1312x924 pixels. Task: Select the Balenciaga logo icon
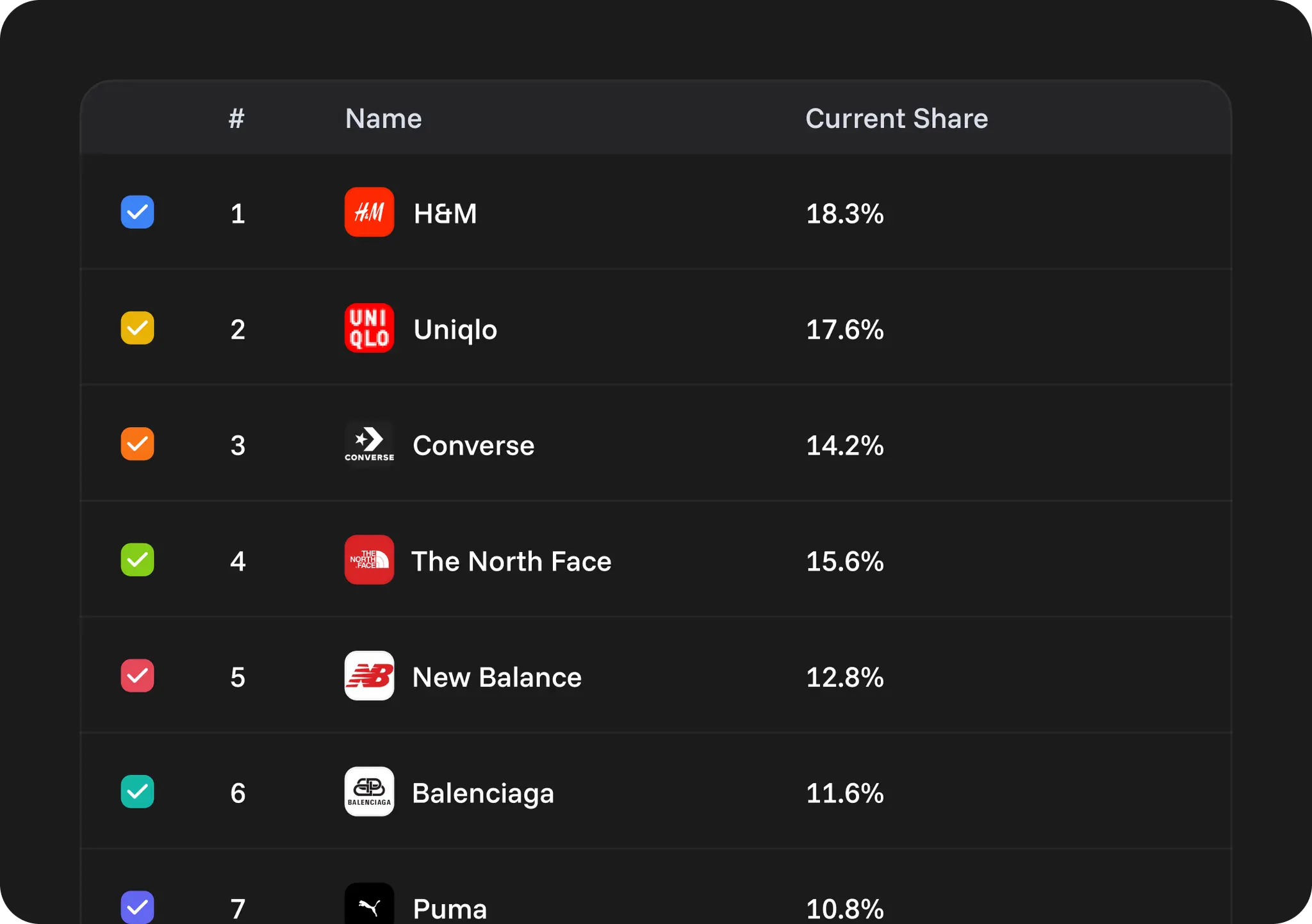click(369, 791)
